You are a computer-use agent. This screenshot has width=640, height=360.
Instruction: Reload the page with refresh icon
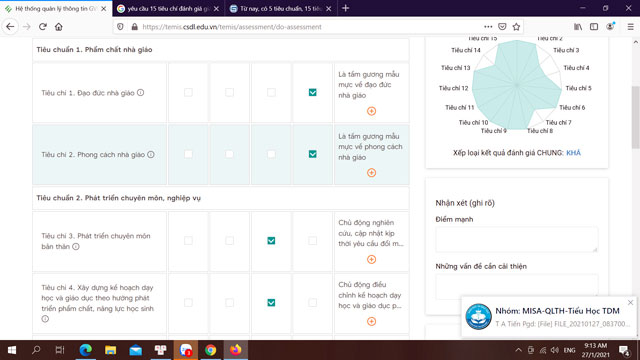[x=42, y=27]
